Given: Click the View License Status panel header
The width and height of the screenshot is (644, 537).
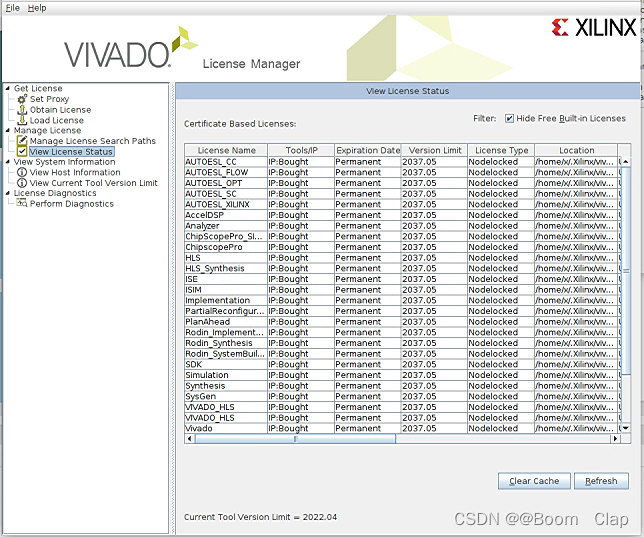Looking at the screenshot, I should pyautogui.click(x=407, y=91).
